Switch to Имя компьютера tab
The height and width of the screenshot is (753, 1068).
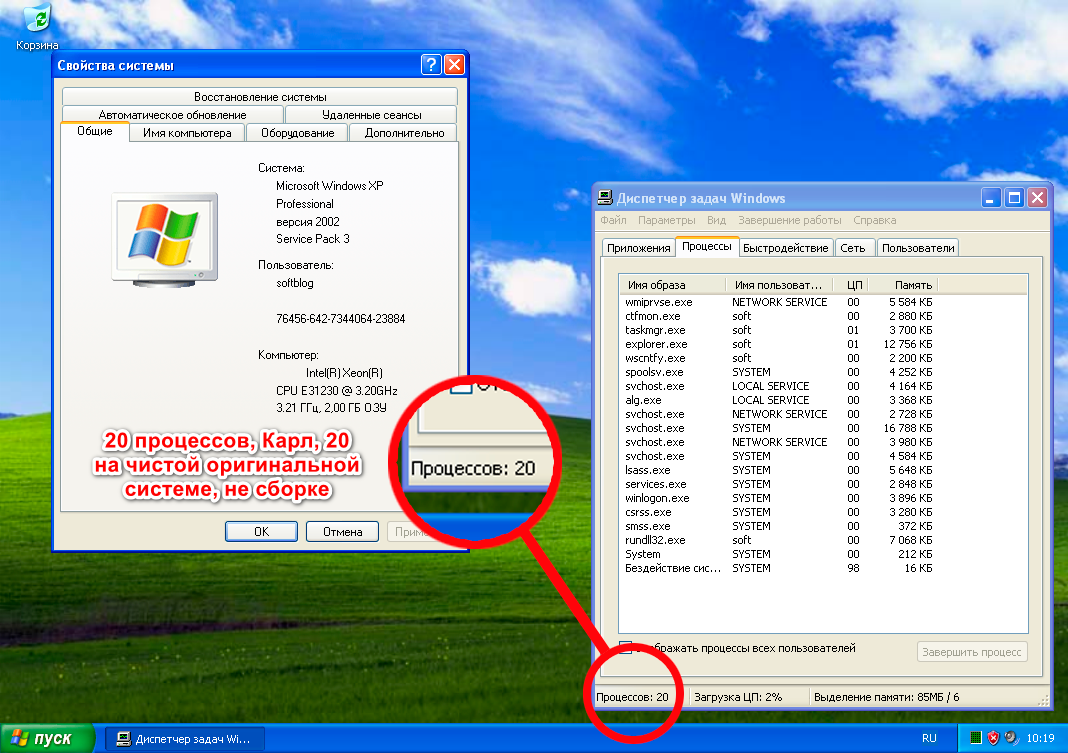click(187, 133)
